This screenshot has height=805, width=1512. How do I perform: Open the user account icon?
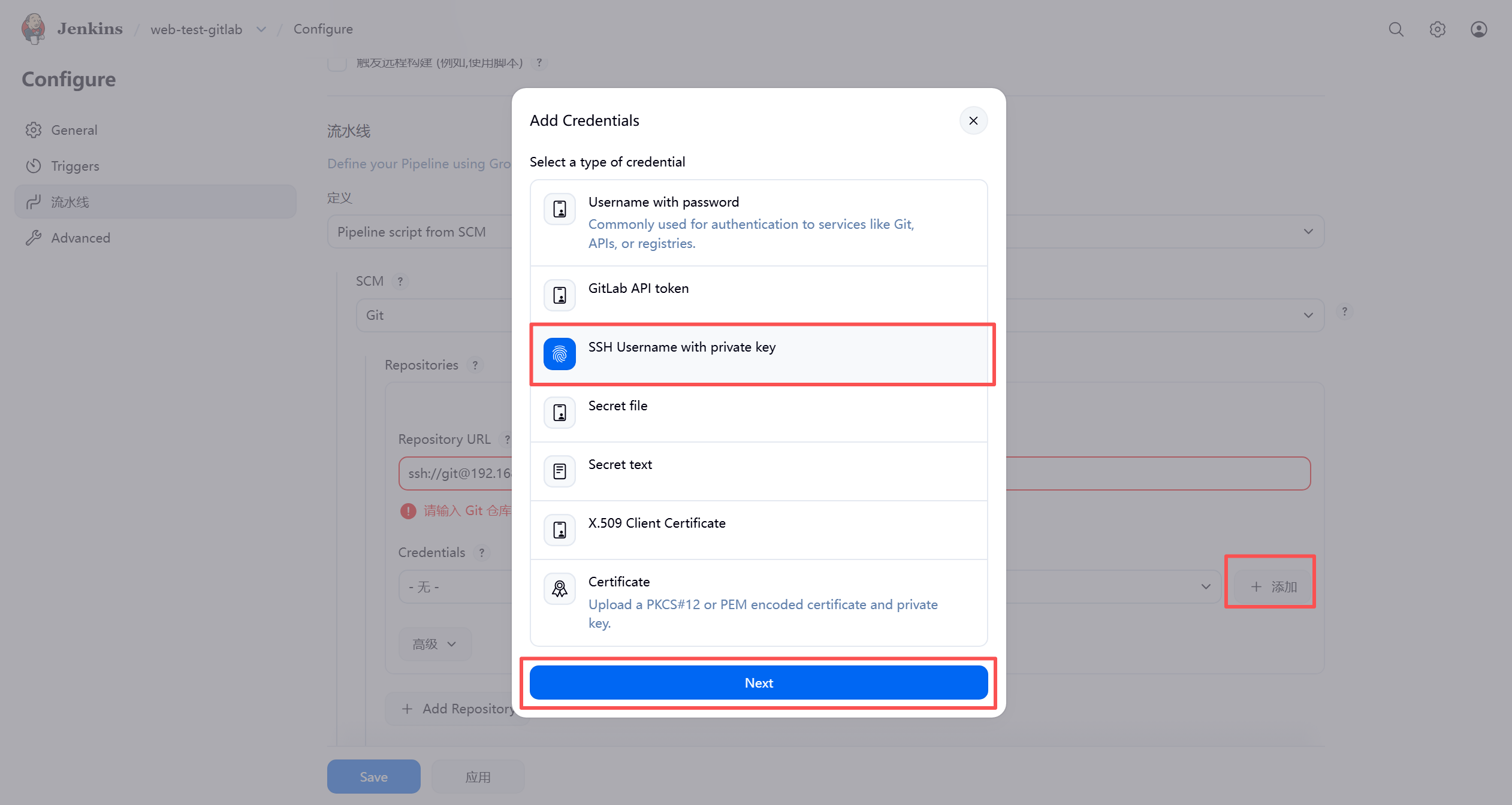[x=1478, y=29]
